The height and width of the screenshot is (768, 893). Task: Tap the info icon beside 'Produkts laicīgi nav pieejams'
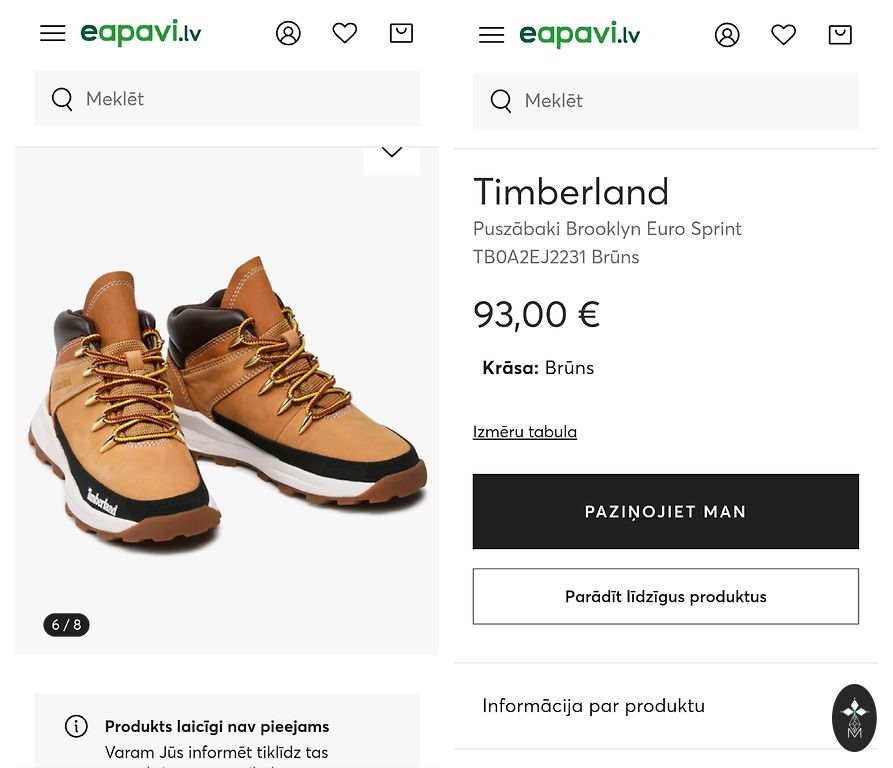point(76,726)
